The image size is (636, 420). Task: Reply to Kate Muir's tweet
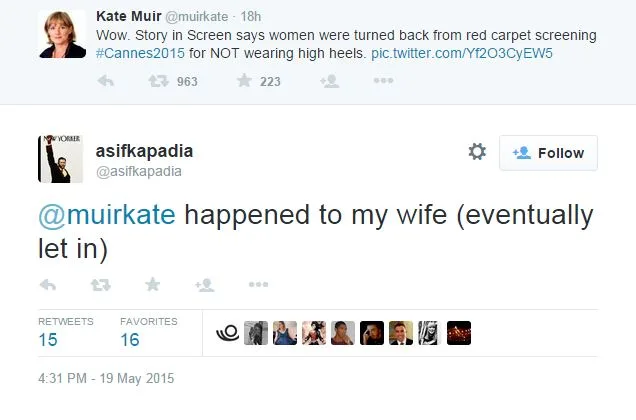coord(105,82)
